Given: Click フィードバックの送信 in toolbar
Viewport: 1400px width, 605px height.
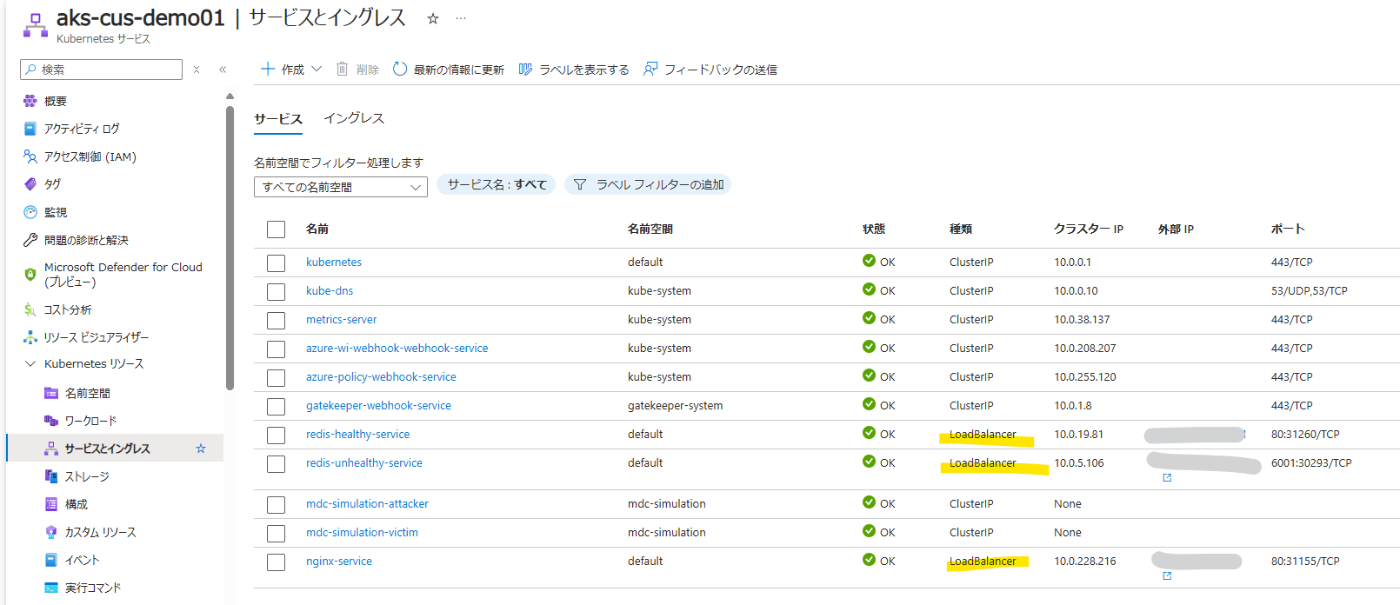Looking at the screenshot, I should pyautogui.click(x=710, y=69).
